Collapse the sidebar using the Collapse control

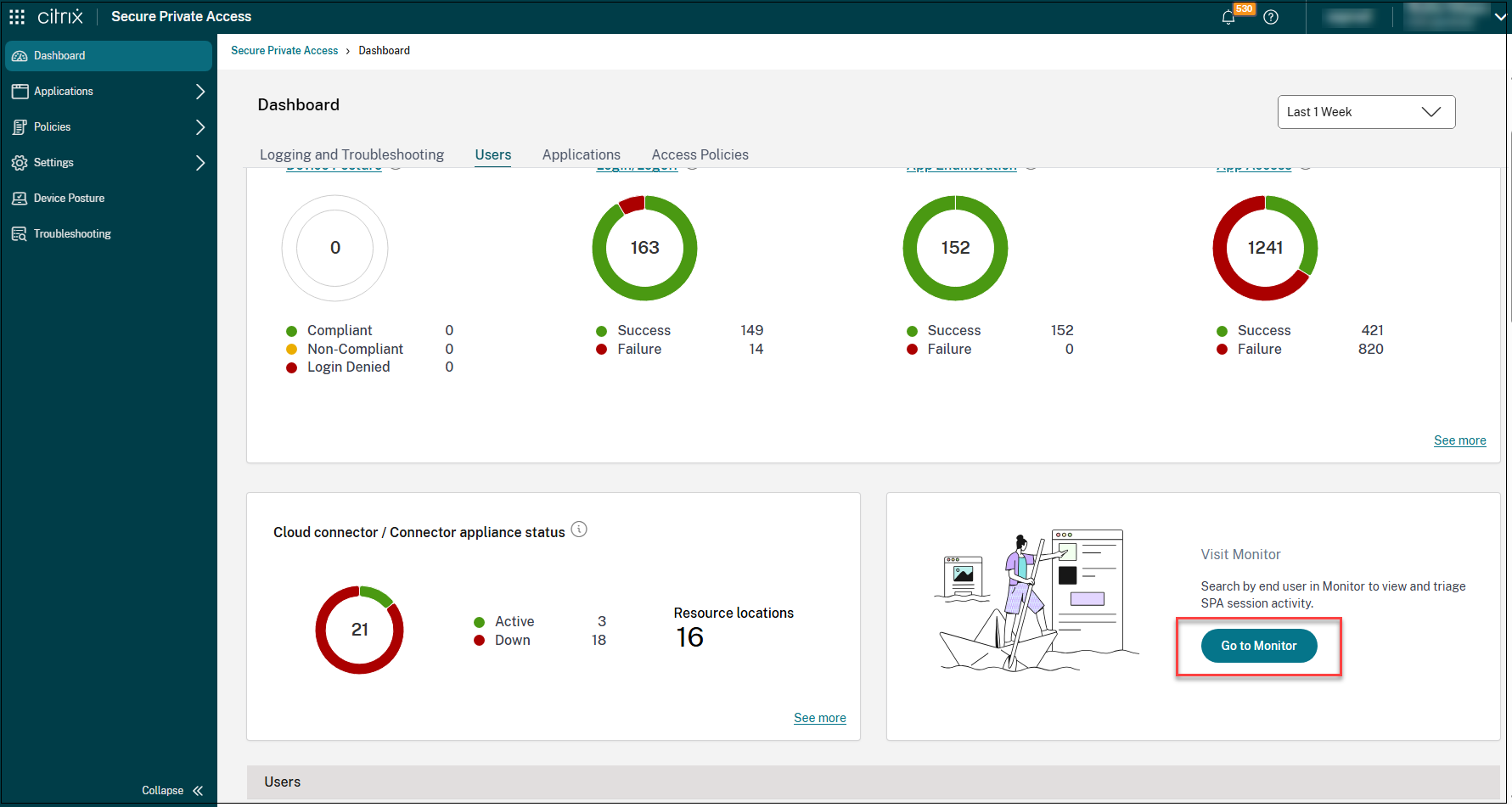click(x=171, y=790)
